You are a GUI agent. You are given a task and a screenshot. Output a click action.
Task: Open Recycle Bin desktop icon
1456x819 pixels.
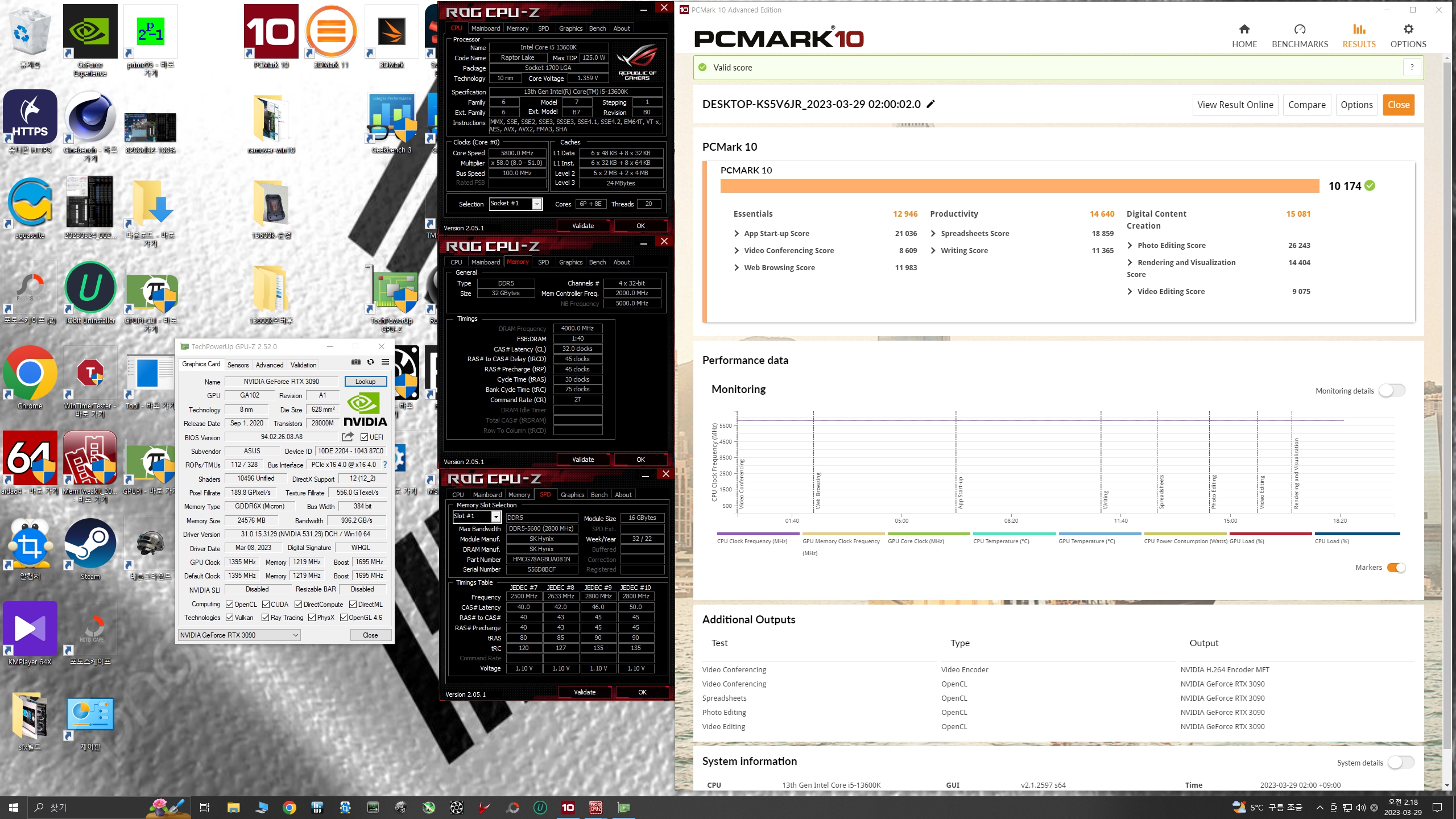[30, 37]
